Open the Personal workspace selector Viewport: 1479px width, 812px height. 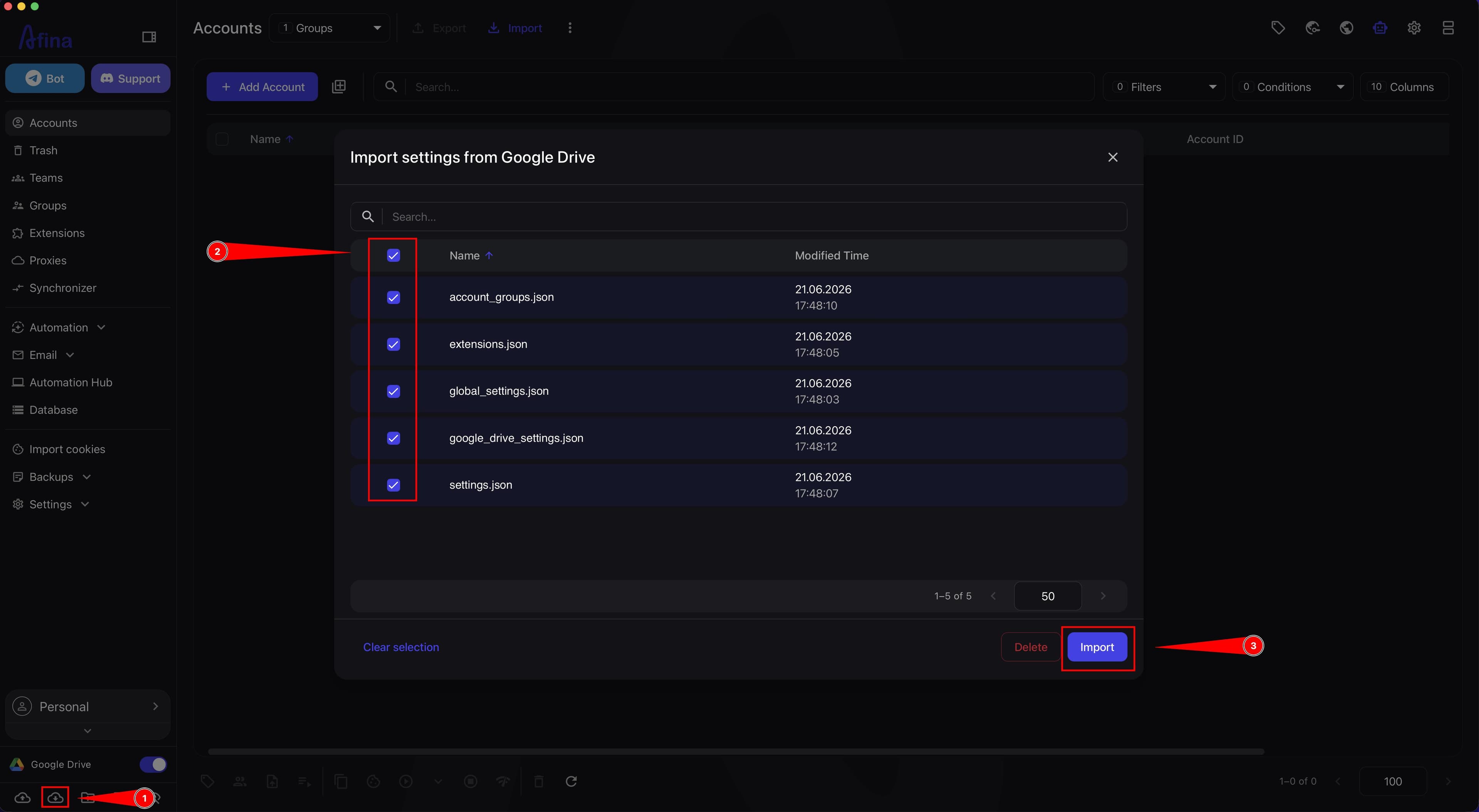point(88,707)
